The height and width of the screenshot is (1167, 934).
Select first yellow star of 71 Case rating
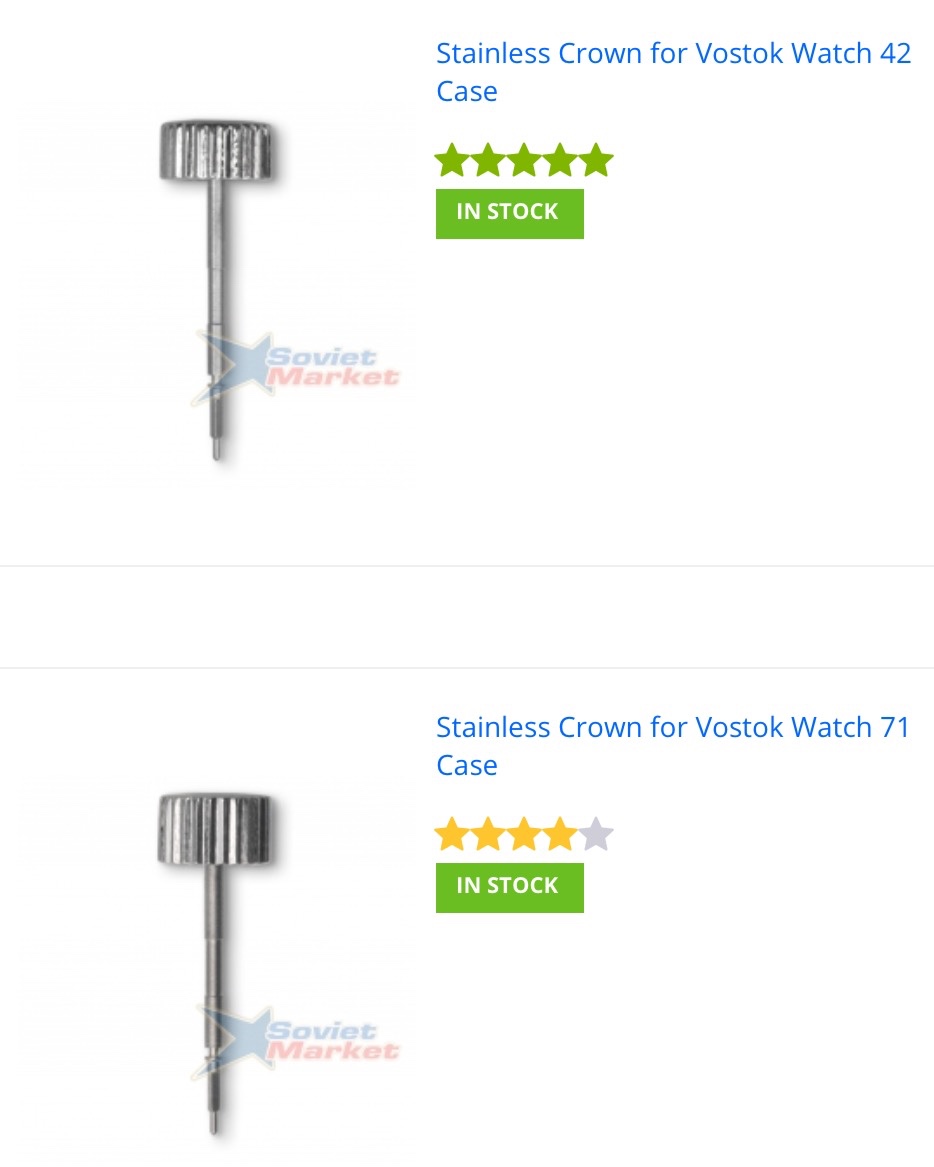(x=452, y=834)
